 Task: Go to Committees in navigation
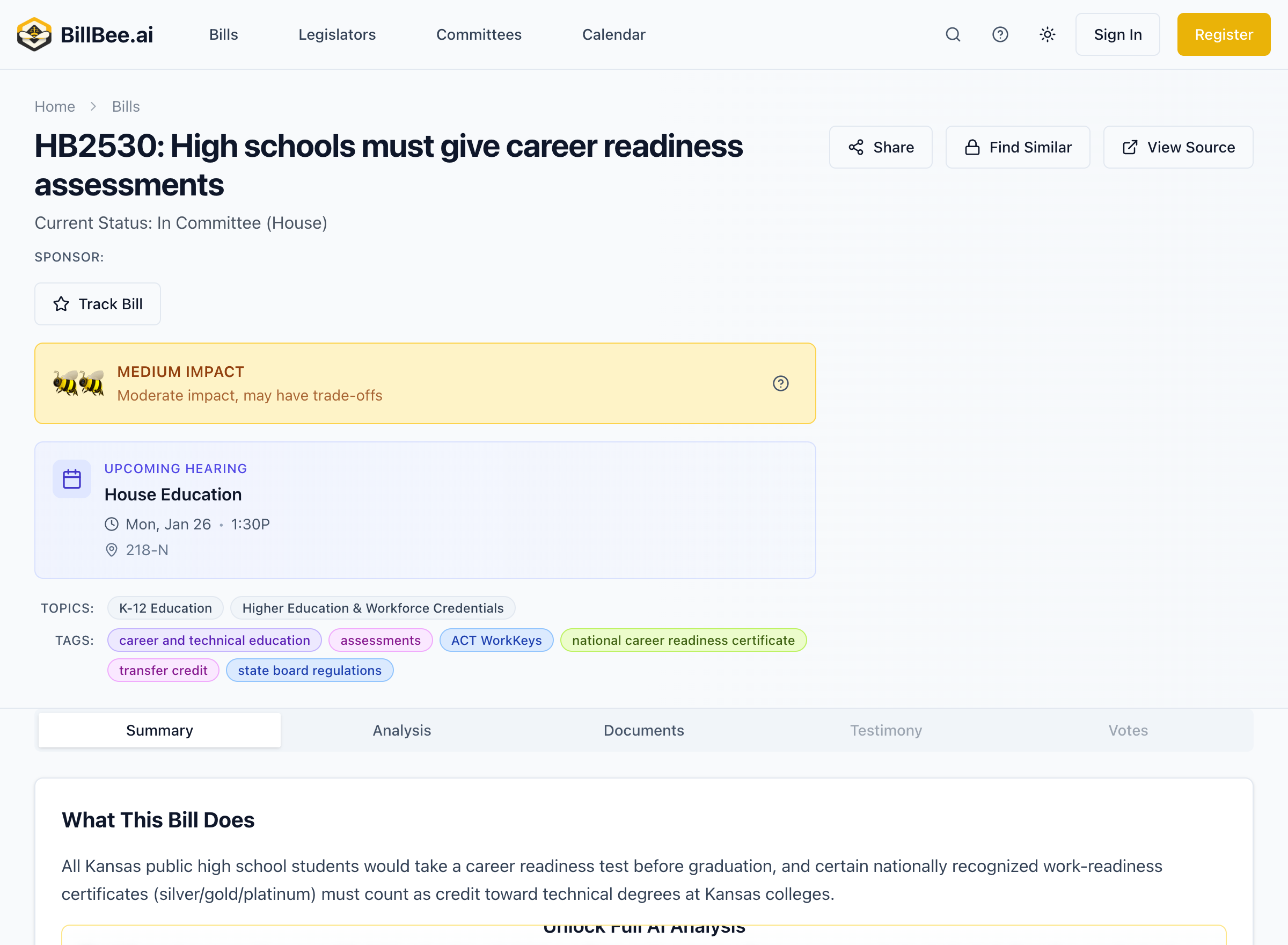tap(479, 34)
